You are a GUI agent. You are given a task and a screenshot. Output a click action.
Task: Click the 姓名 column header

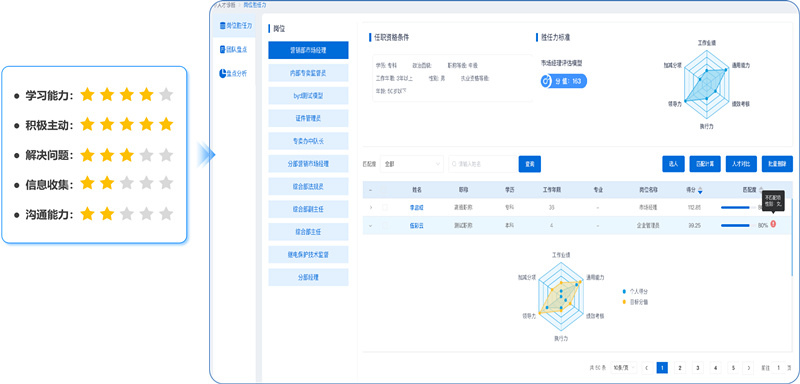click(x=417, y=190)
